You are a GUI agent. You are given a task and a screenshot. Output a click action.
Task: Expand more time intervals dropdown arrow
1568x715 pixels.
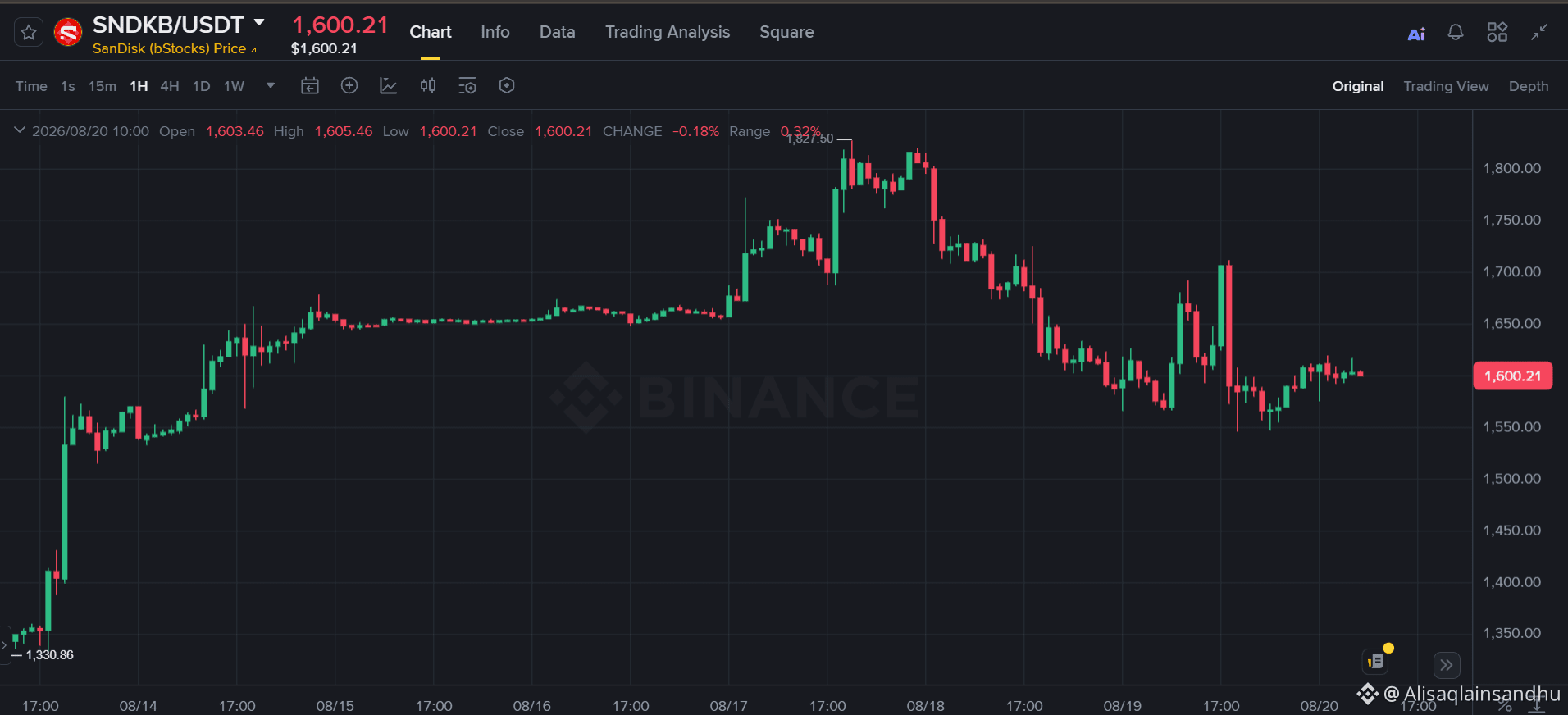point(271,85)
